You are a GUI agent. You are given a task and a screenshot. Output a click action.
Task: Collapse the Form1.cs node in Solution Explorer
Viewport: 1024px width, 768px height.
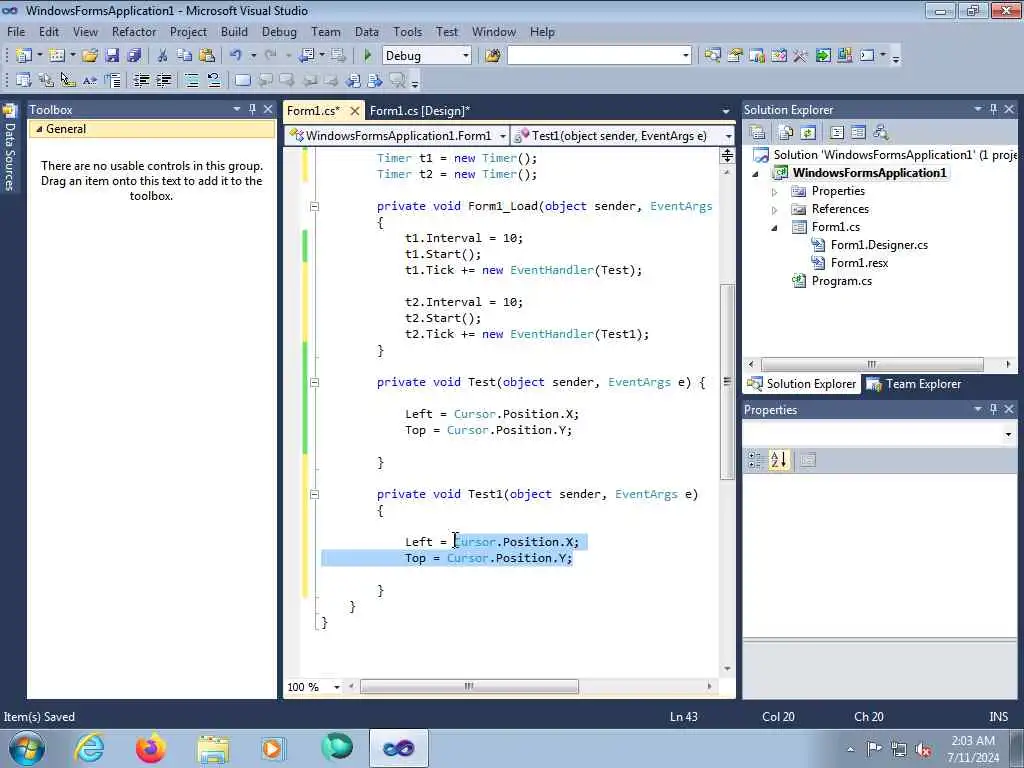point(775,228)
